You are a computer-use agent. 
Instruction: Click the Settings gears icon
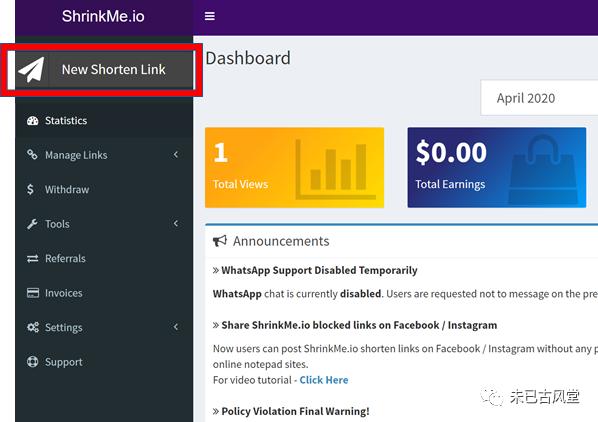point(33,327)
